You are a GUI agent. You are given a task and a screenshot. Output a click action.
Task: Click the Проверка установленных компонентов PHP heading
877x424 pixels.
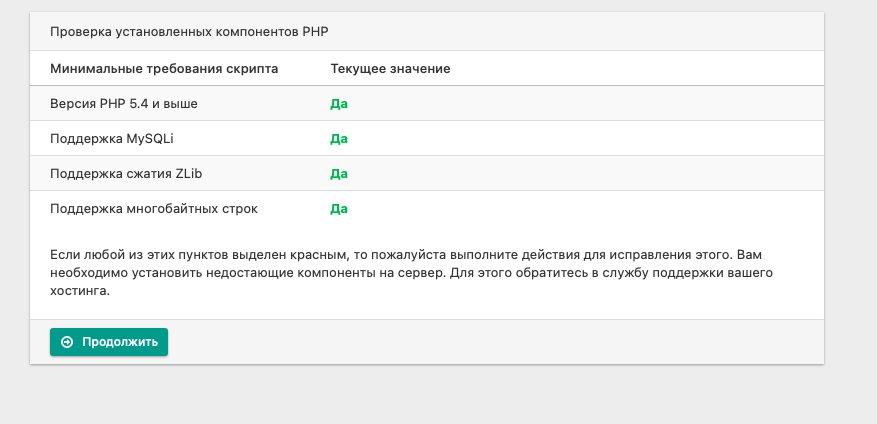pyautogui.click(x=189, y=31)
